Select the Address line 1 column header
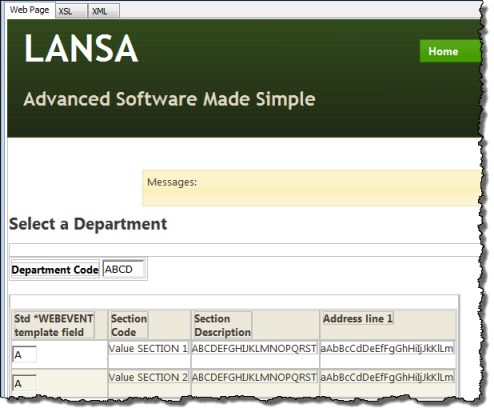494x411 pixels. point(358,318)
